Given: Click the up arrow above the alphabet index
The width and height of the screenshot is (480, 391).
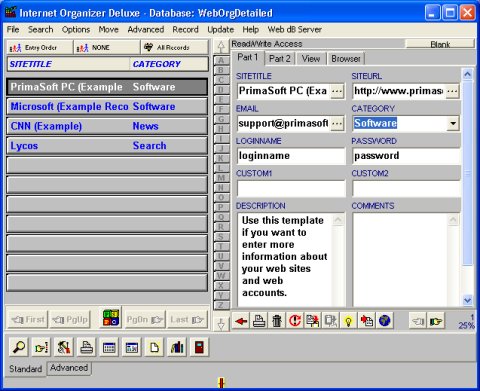Looking at the screenshot, I should [x=221, y=47].
